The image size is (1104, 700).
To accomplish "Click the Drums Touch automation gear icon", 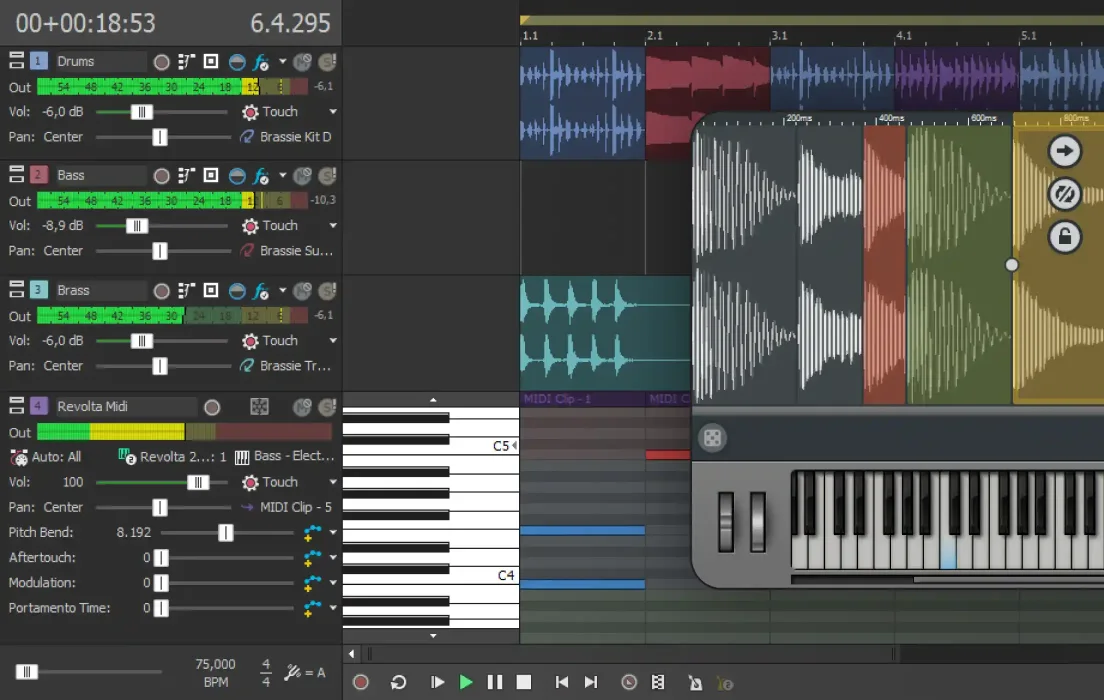I will coord(250,112).
